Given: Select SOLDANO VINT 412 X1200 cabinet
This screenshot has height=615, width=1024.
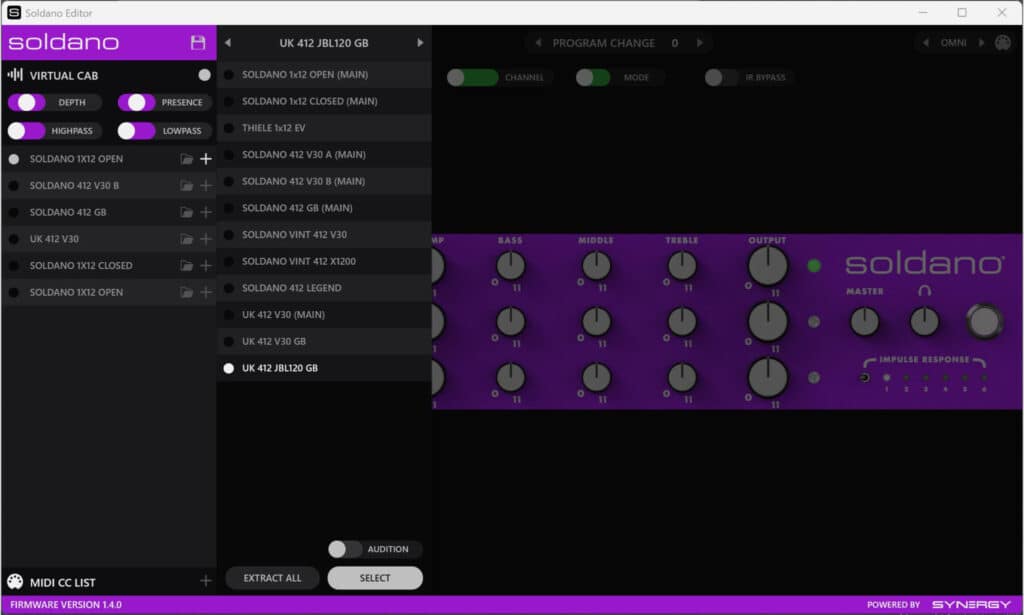Looking at the screenshot, I should 324,261.
